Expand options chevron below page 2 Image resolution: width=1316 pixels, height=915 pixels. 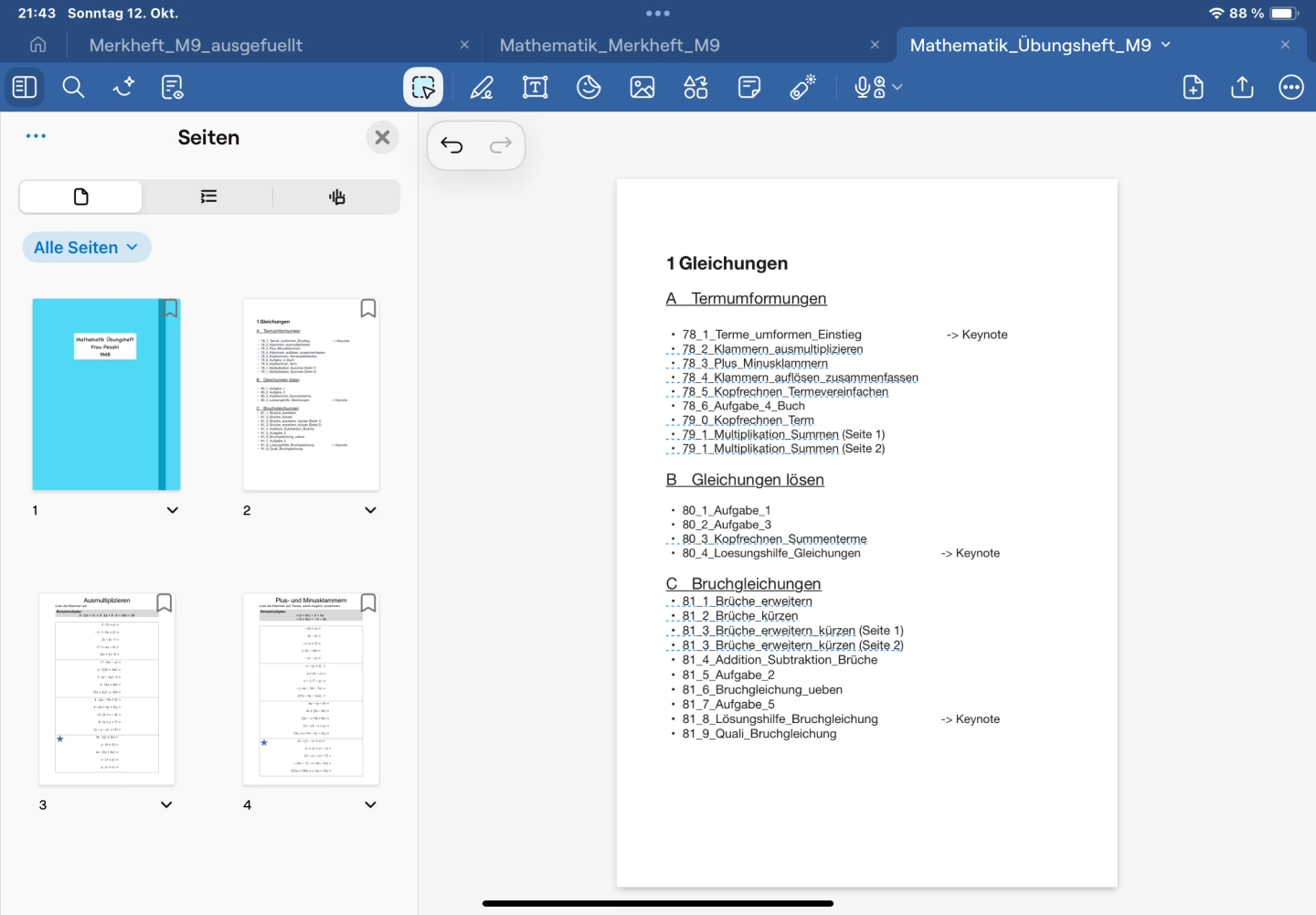point(370,510)
